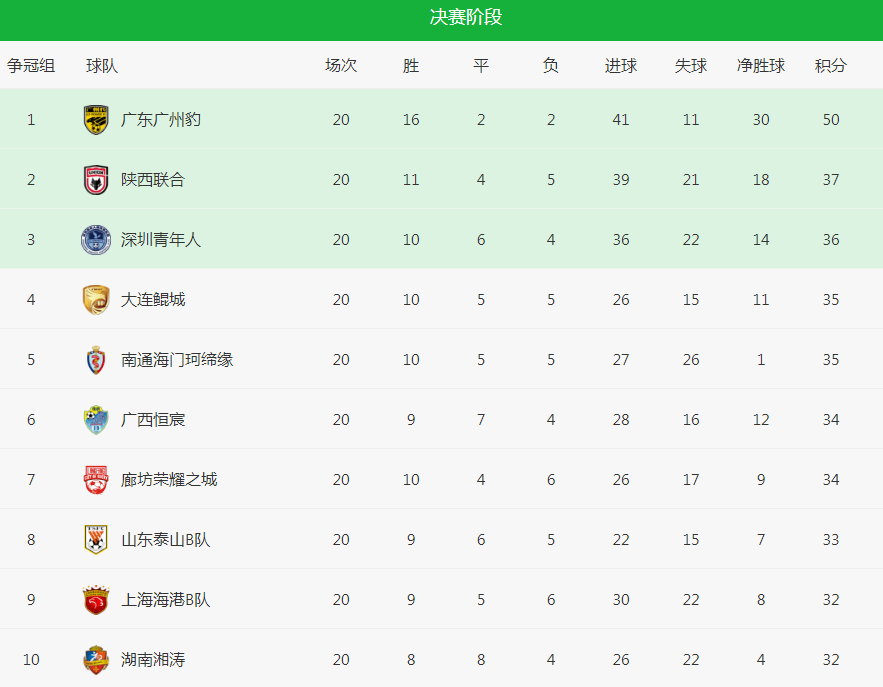
Task: Click the 净胜球 column header
Action: pyautogui.click(x=761, y=65)
